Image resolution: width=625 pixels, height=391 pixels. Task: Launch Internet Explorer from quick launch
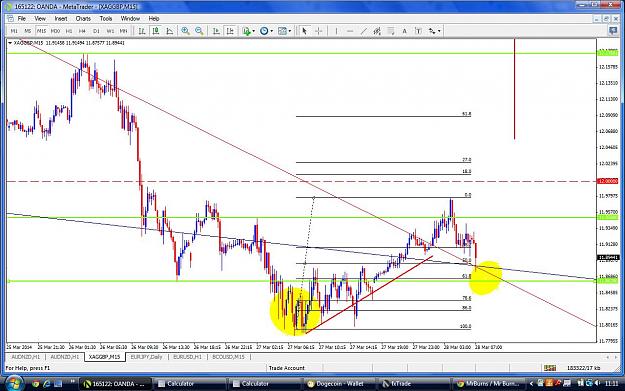pyautogui.click(x=47, y=384)
